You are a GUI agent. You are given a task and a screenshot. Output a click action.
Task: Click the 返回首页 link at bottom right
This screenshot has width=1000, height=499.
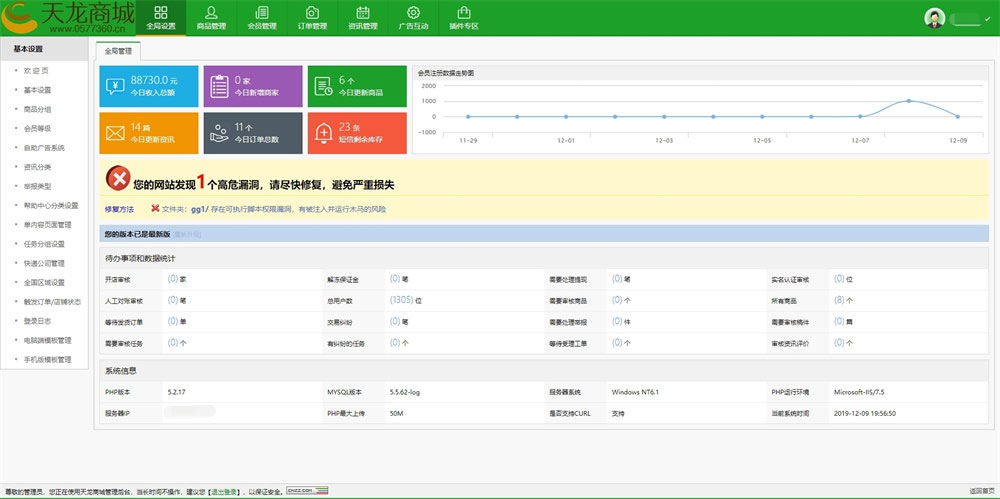point(982,491)
